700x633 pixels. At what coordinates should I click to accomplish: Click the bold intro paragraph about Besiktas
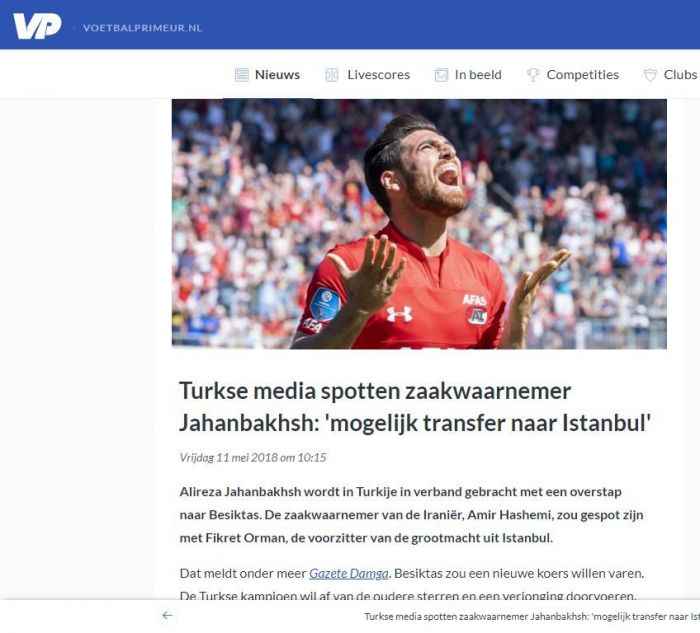(411, 515)
